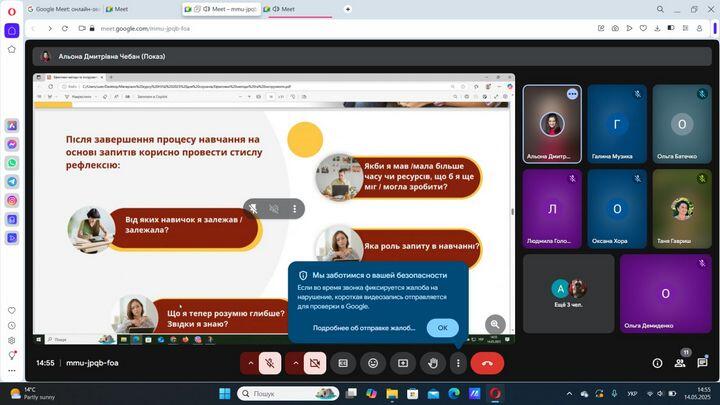Select Ольга Батечко participant tile

pos(682,124)
